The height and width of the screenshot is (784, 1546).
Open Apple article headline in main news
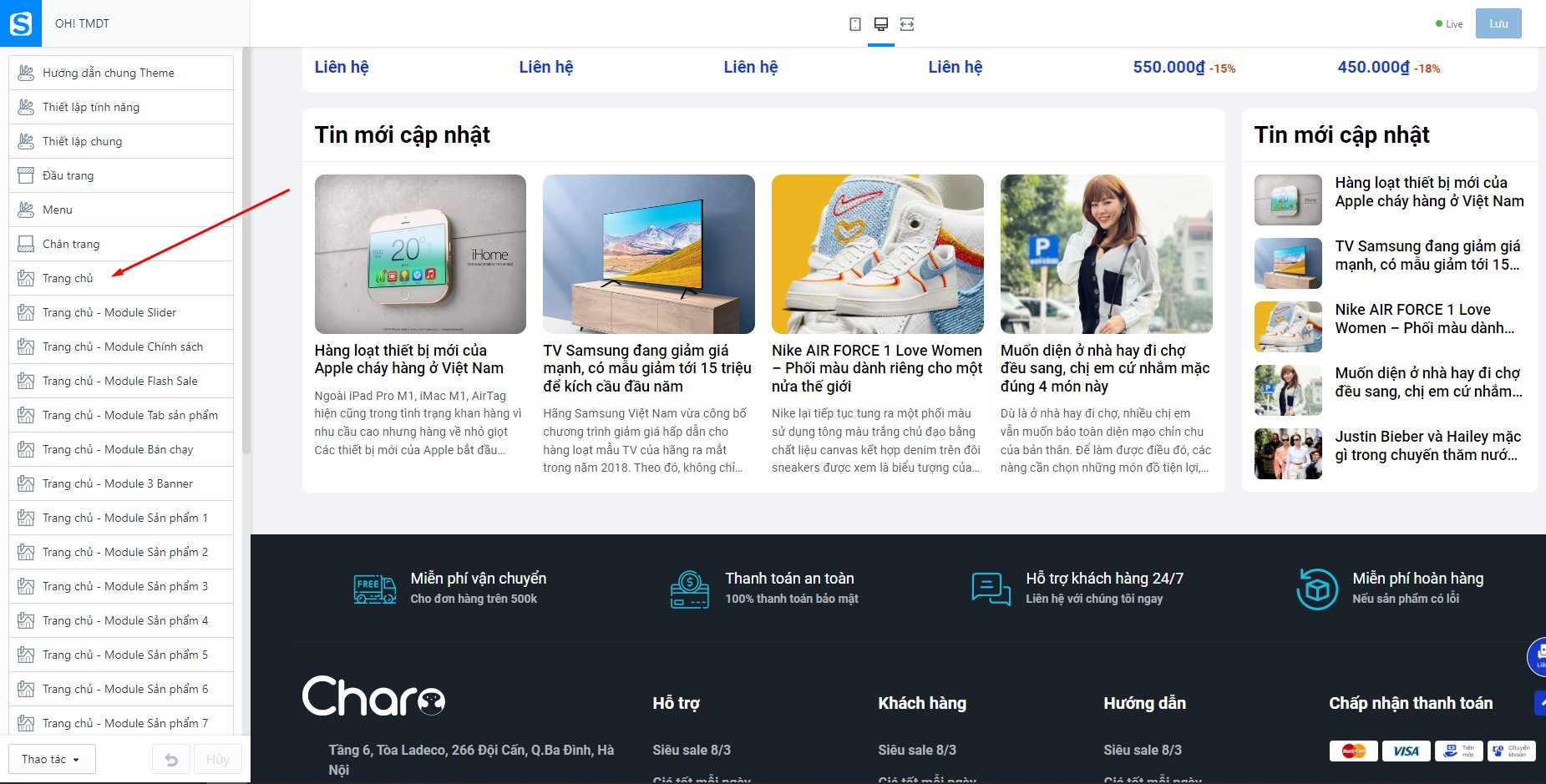point(408,359)
